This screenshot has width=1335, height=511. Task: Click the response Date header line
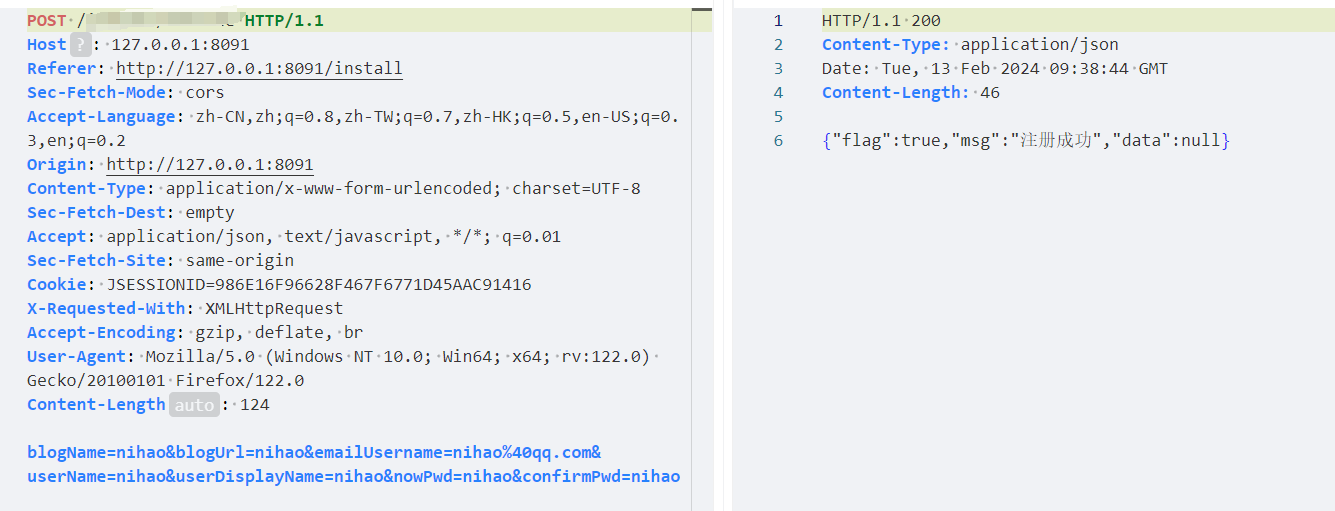[995, 68]
